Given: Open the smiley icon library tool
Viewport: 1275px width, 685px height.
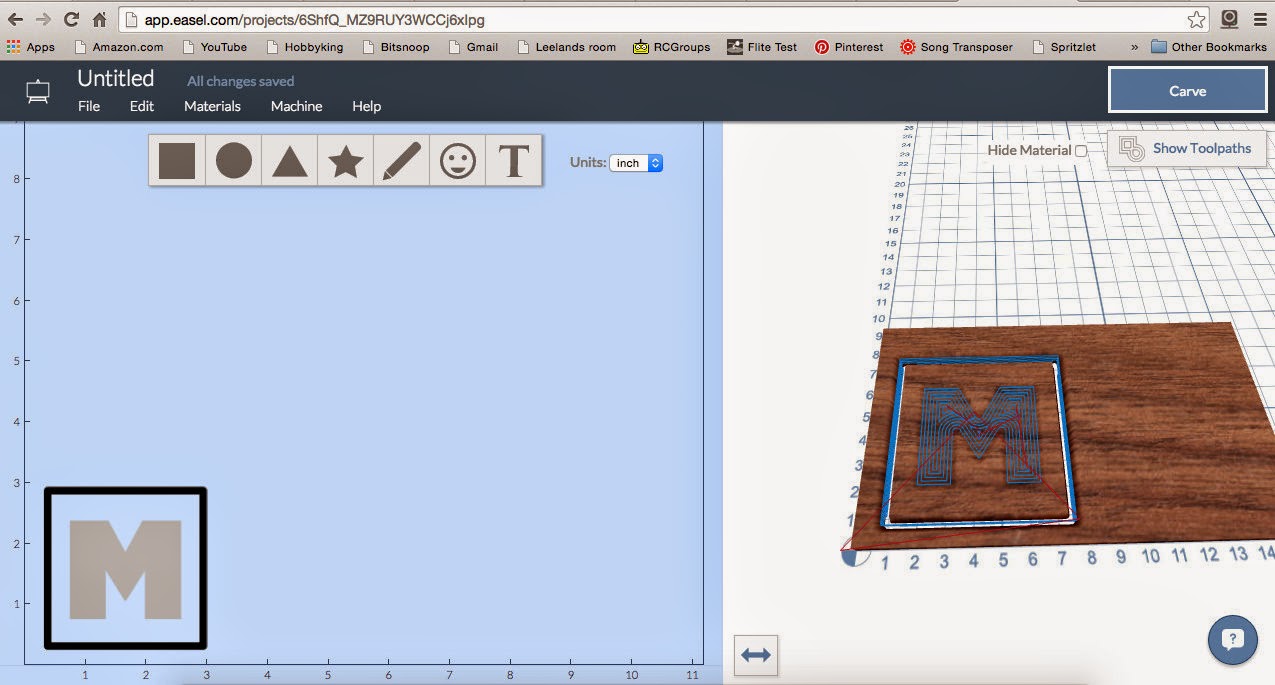Looking at the screenshot, I should [458, 160].
